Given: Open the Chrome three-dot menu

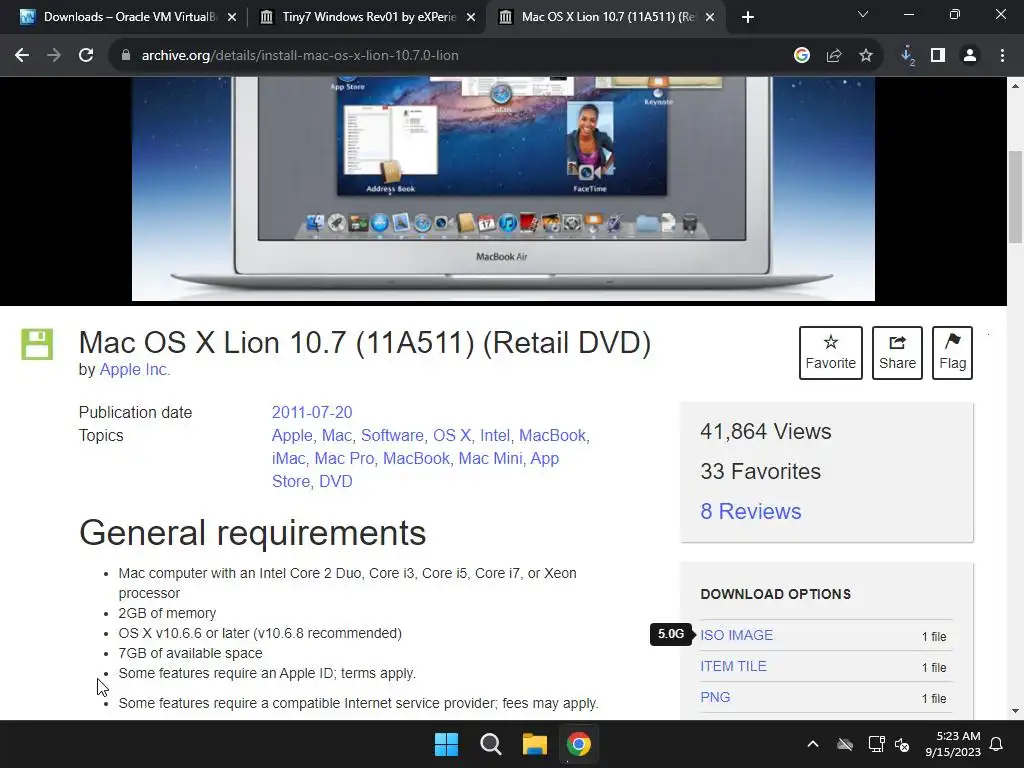Looking at the screenshot, I should coord(1002,56).
